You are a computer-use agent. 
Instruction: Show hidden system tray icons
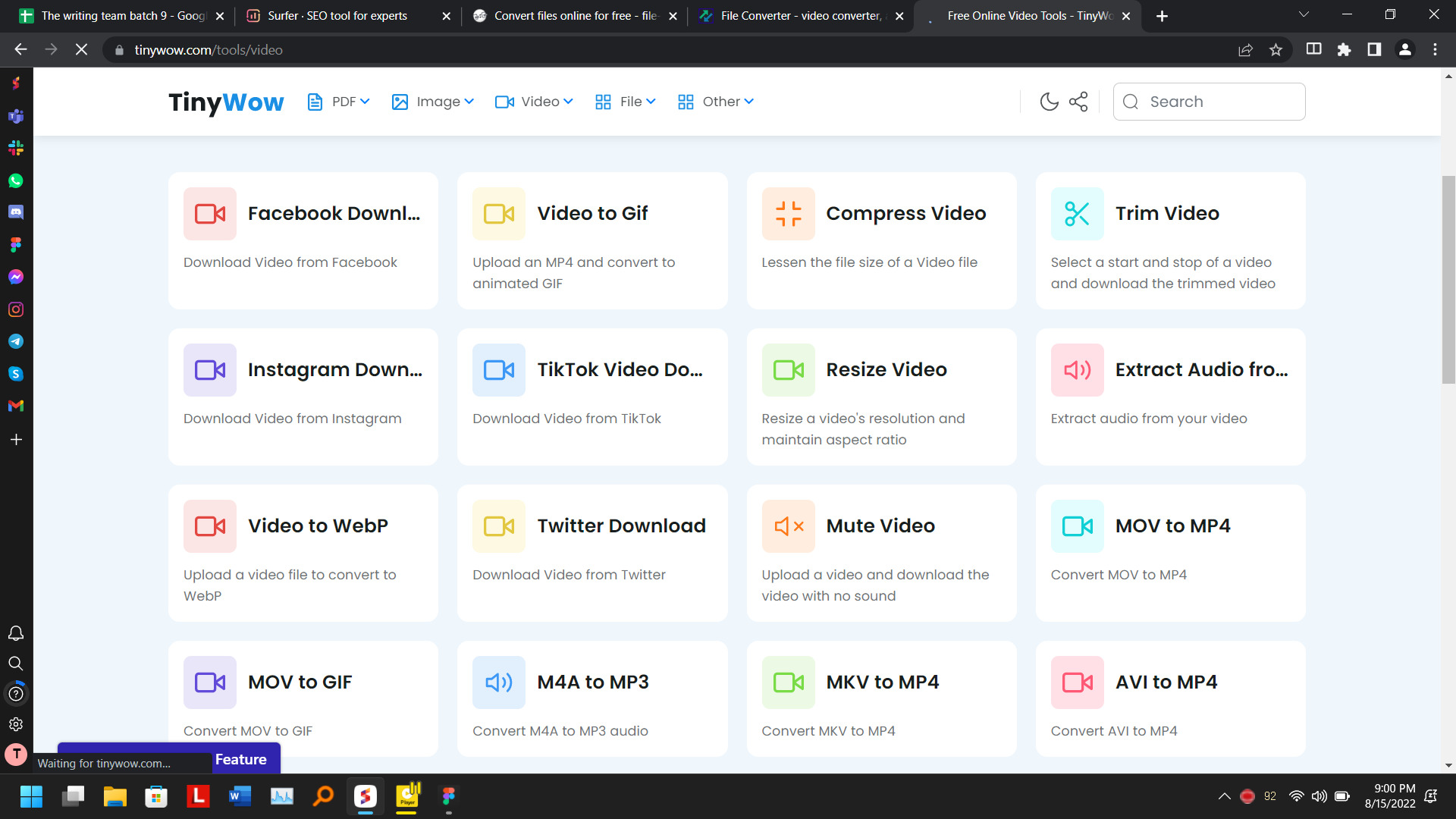click(1224, 796)
